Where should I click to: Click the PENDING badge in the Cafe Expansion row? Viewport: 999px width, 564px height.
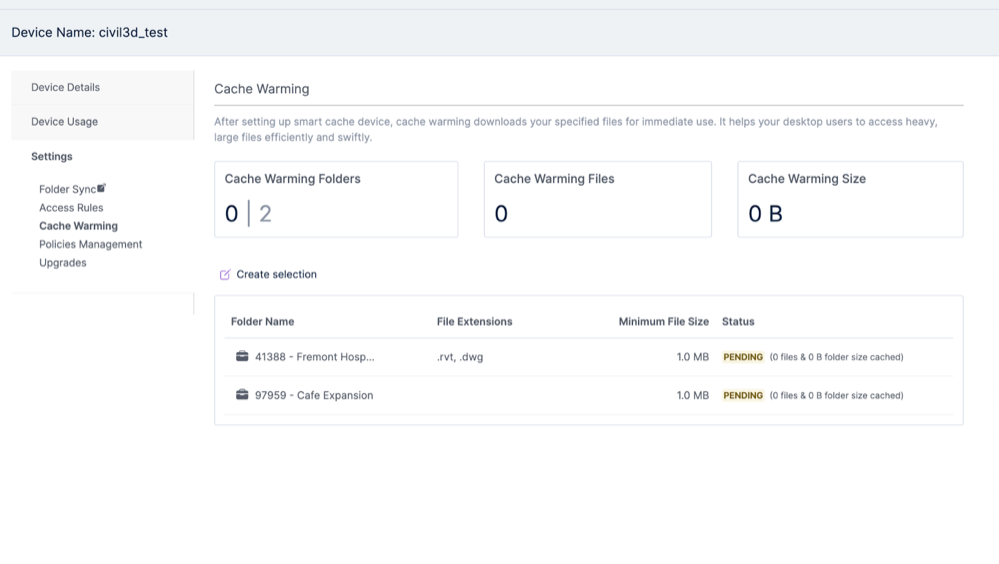tap(743, 395)
